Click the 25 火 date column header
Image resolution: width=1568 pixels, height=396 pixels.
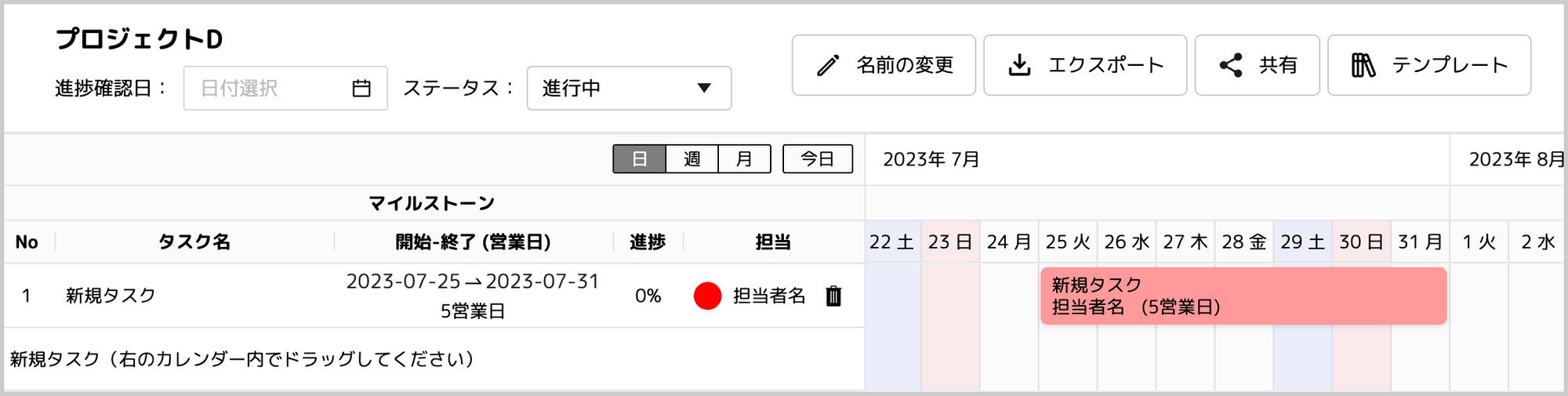point(1068,242)
